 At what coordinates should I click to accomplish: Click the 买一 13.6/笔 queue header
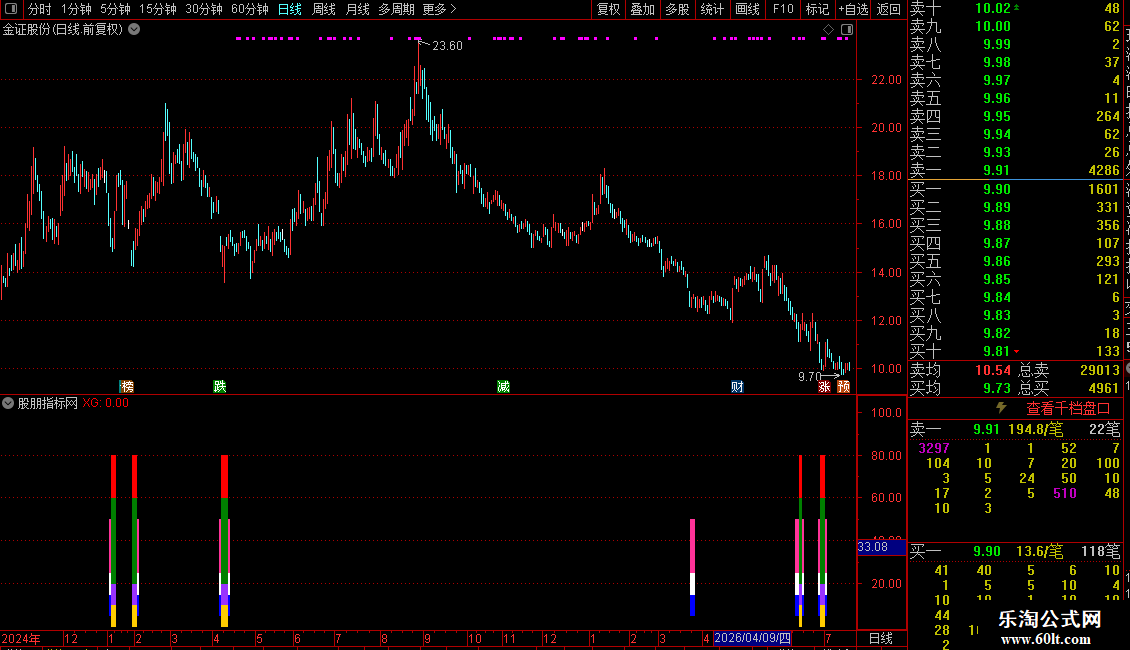[x=1015, y=551]
